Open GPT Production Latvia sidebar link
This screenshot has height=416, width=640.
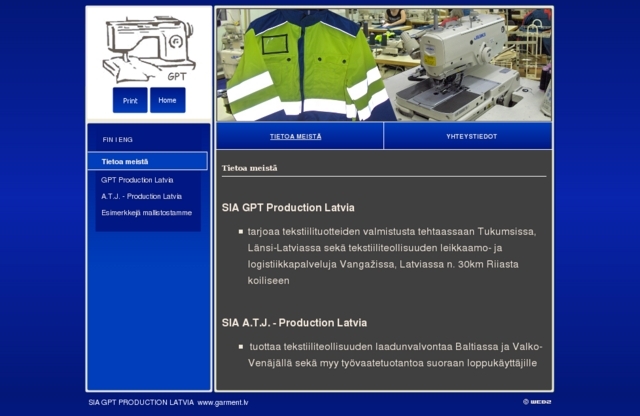tap(137, 180)
